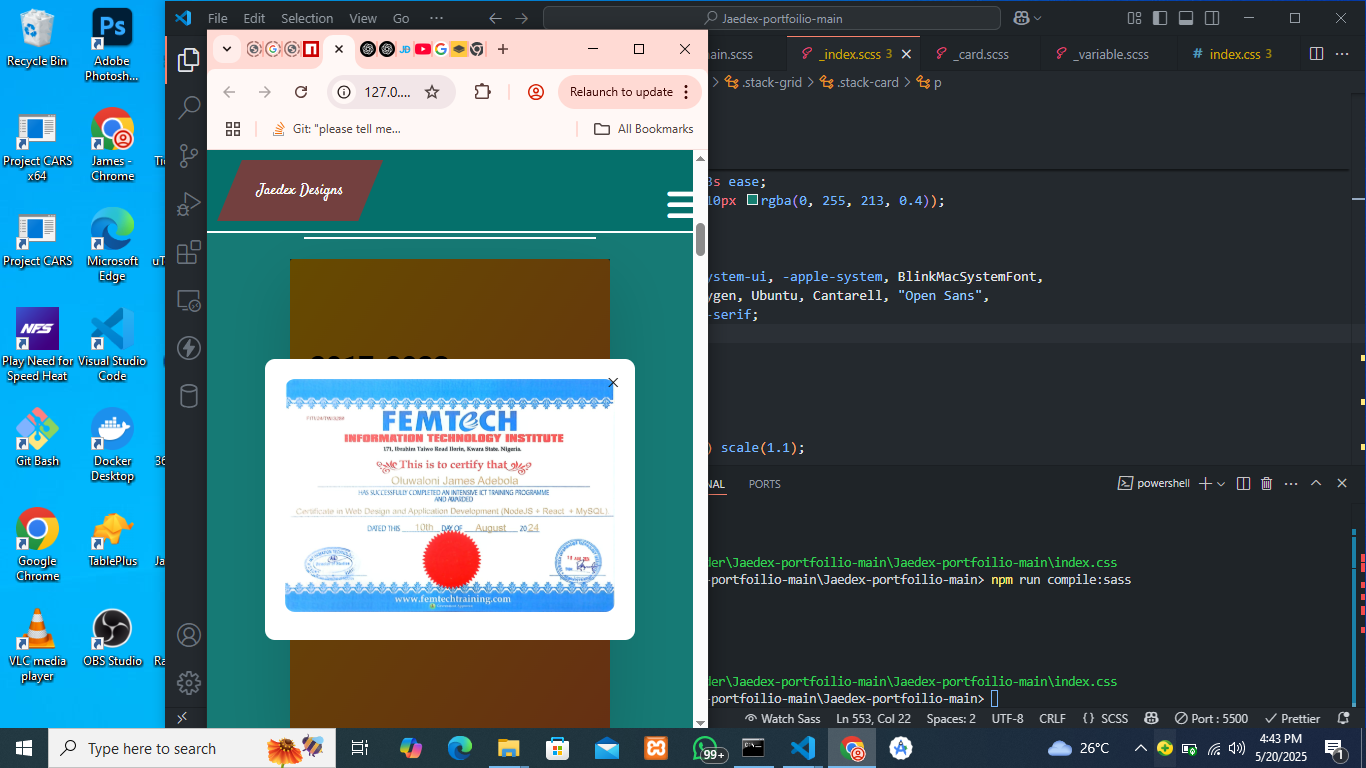The image size is (1366, 768).
Task: Click the Jaedex Designs logo
Action: pyautogui.click(x=300, y=190)
